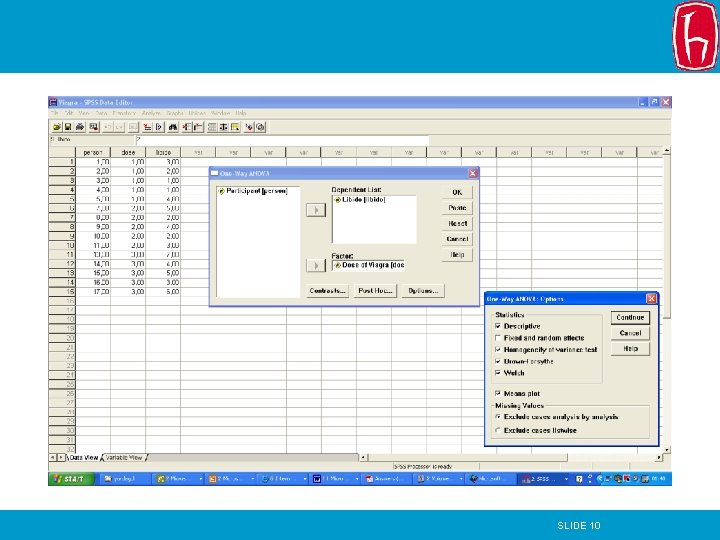Click the Weight Cases scale icon
This screenshot has width=720, height=540.
[x=223, y=127]
